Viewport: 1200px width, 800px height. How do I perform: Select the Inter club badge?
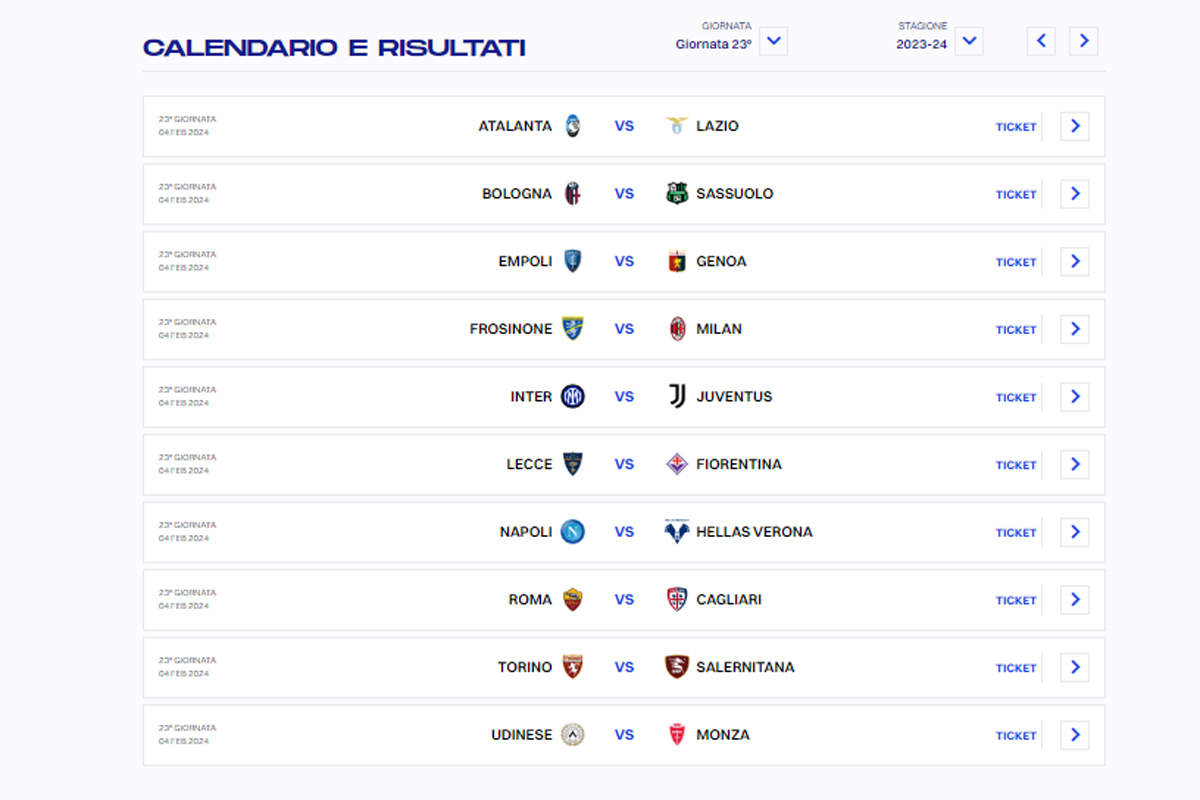click(x=572, y=397)
